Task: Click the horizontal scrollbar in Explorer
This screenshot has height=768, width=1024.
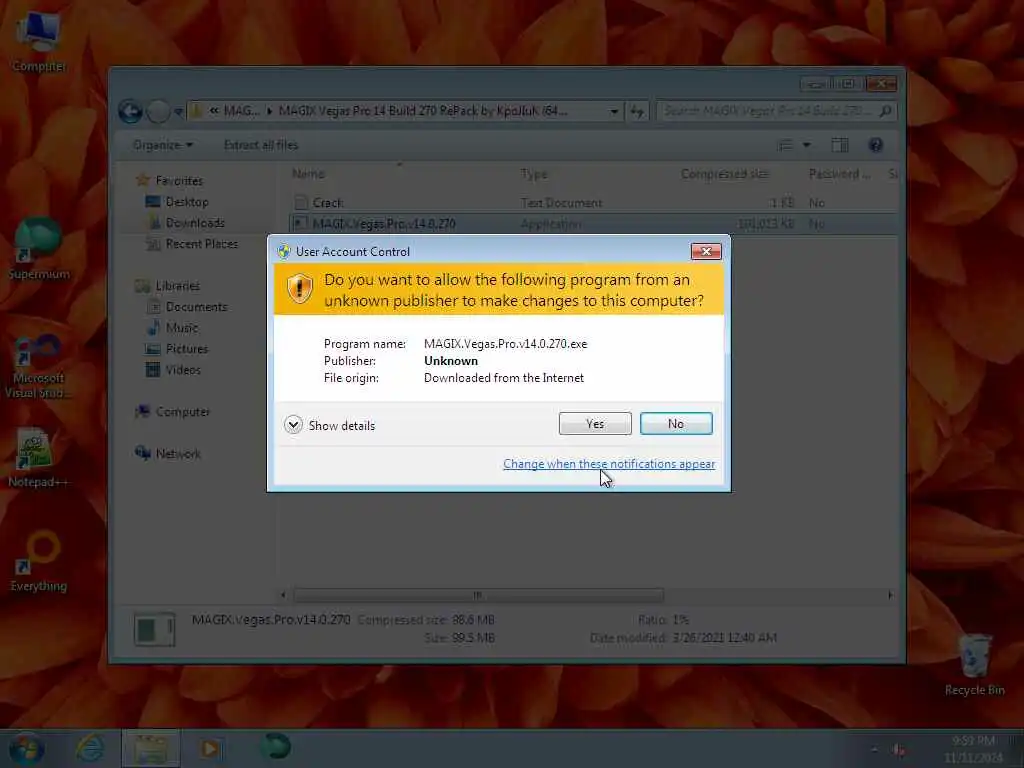Action: pos(478,595)
